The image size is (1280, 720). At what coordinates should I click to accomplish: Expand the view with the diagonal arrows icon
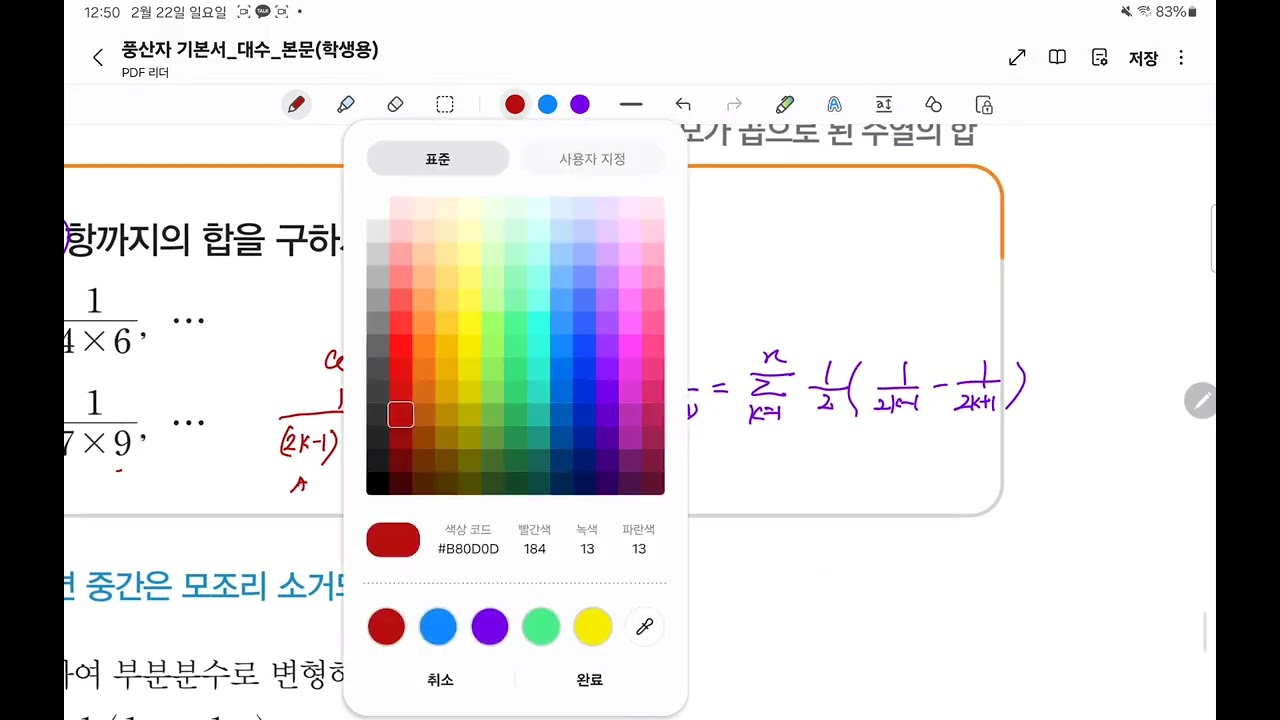[1017, 58]
